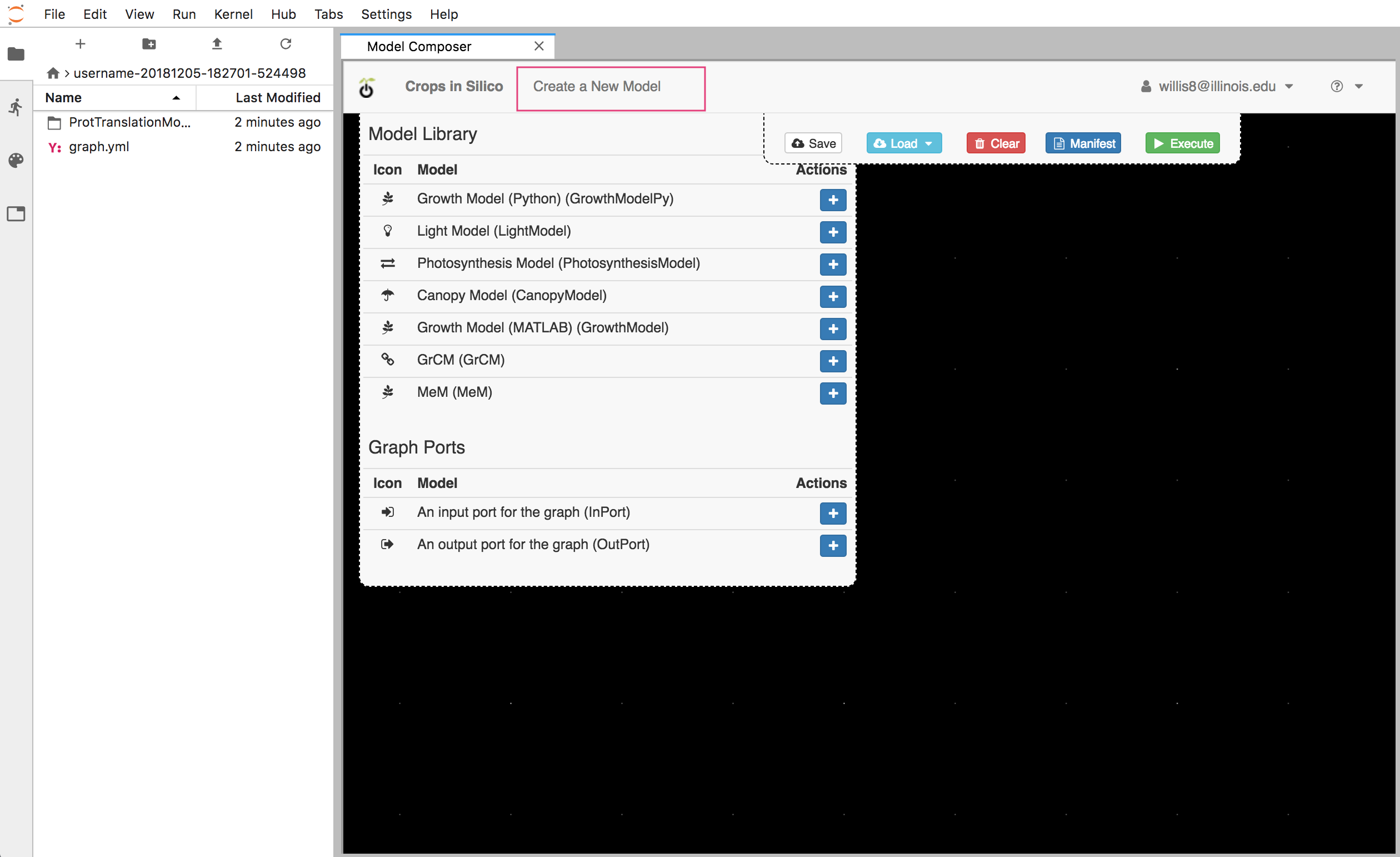Open the Open Tabs sidebar icon

pos(16,213)
